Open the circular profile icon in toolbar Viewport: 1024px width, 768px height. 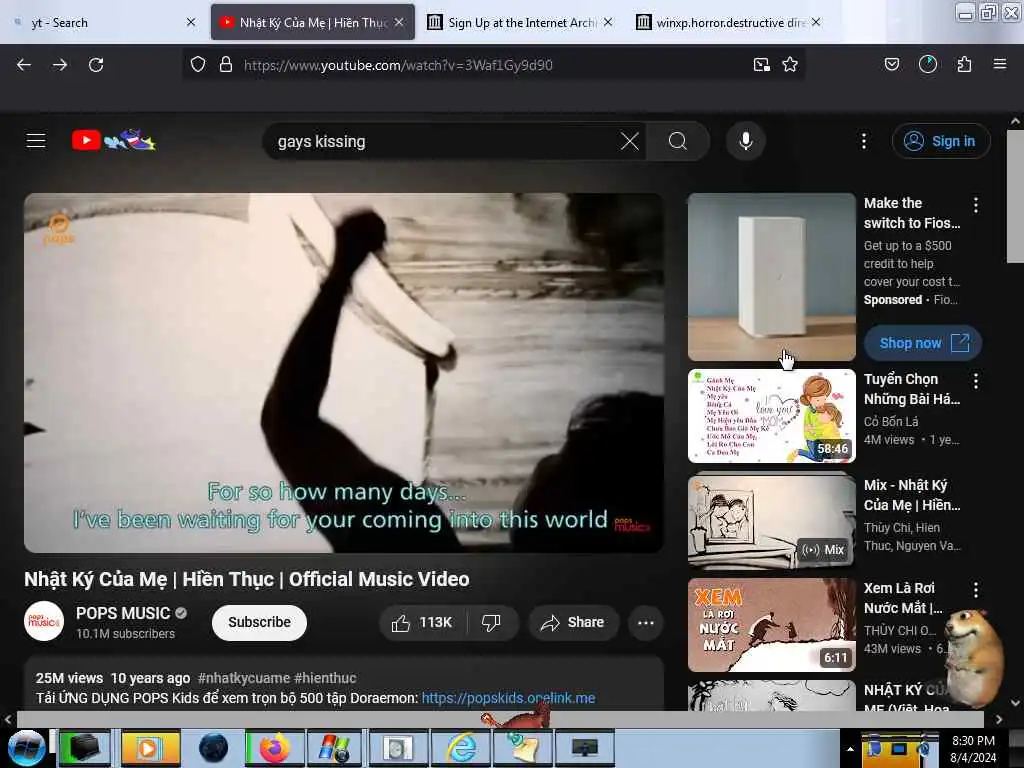928,64
